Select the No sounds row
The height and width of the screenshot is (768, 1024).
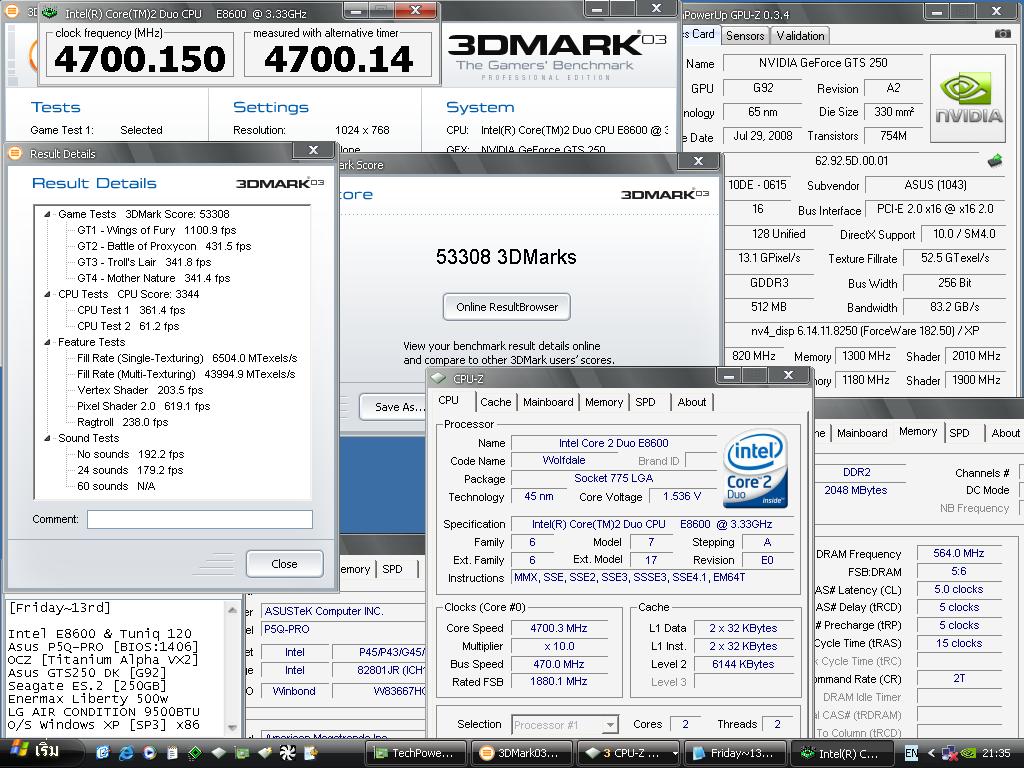coord(131,455)
